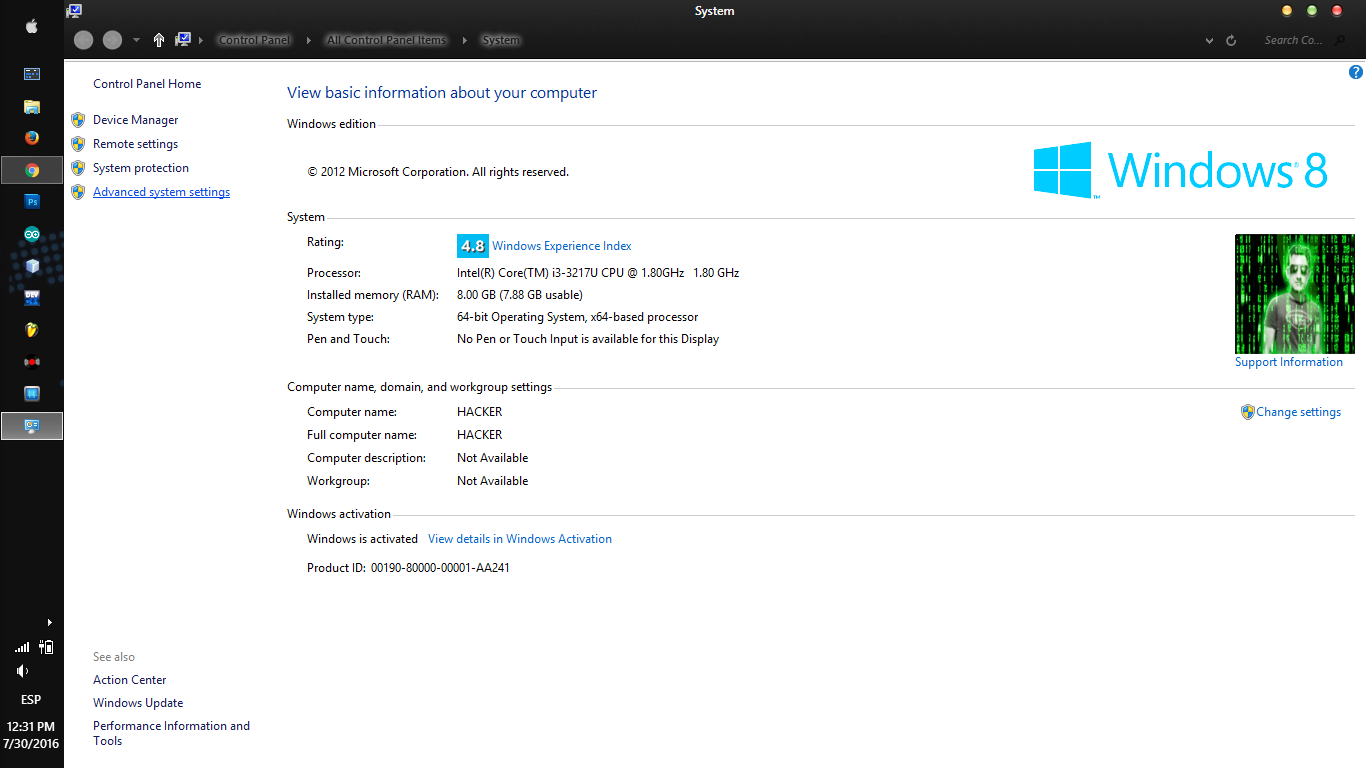The height and width of the screenshot is (768, 1366).
Task: Expand the chevron before Control Panel breadcrumb
Action: 201,40
